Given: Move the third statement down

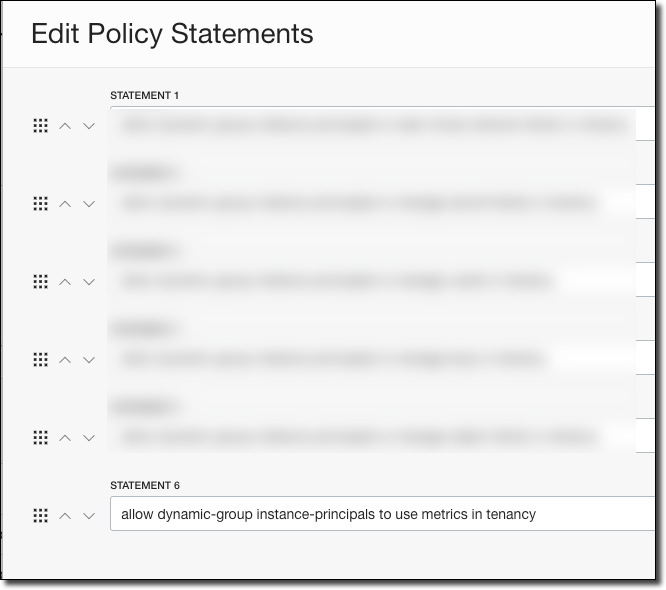Looking at the screenshot, I should [89, 282].
